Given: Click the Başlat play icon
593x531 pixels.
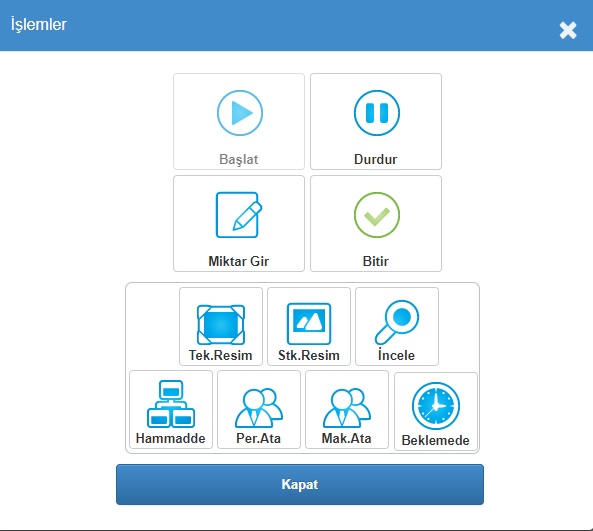Looking at the screenshot, I should (240, 113).
